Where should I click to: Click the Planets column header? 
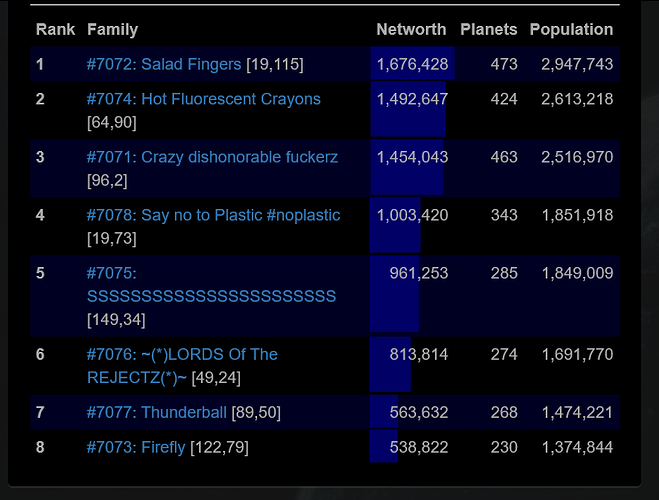pos(488,30)
